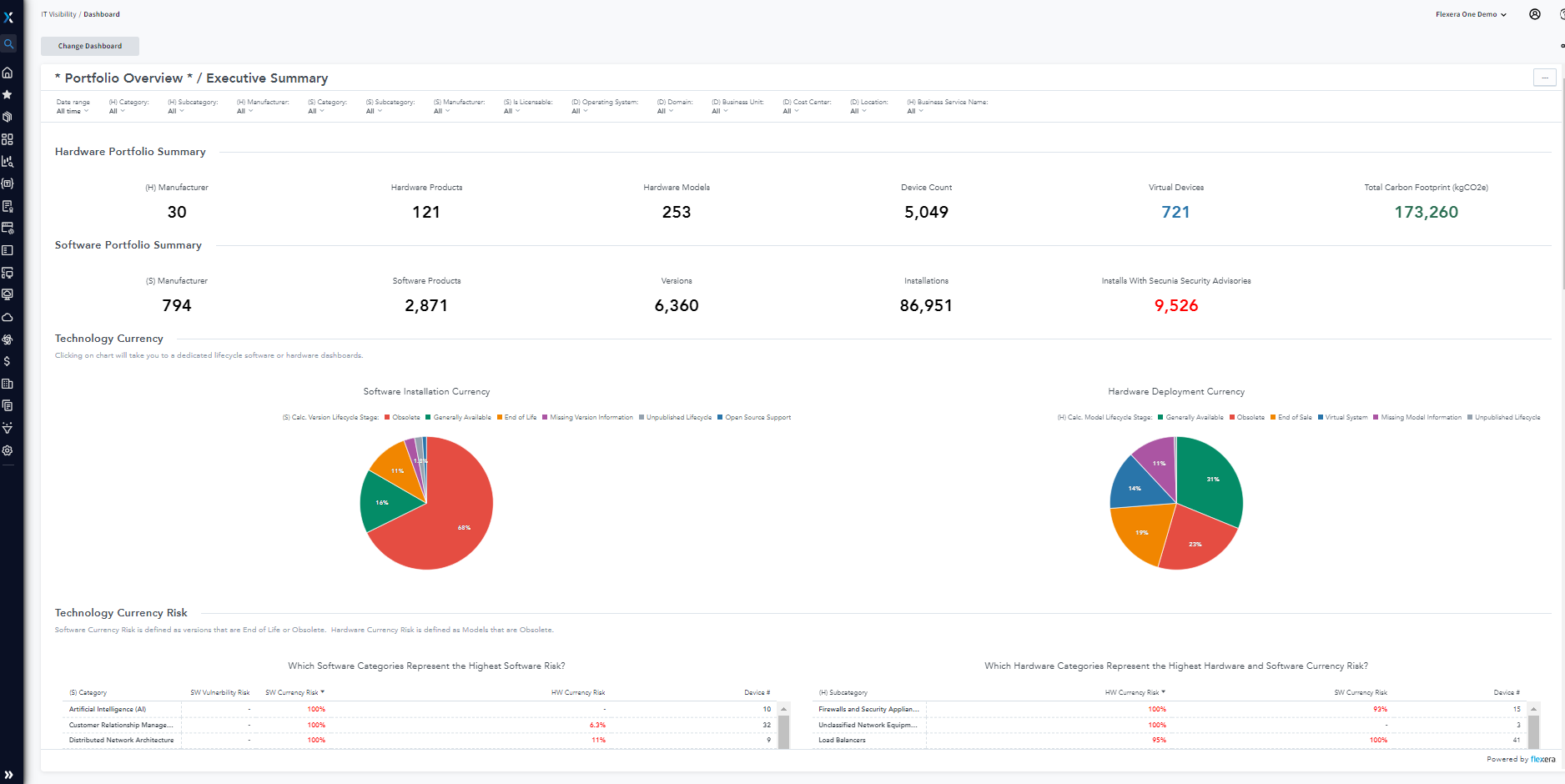The image size is (1565, 784).
Task: Open the dashboard options ellipsis button
Action: point(1544,77)
